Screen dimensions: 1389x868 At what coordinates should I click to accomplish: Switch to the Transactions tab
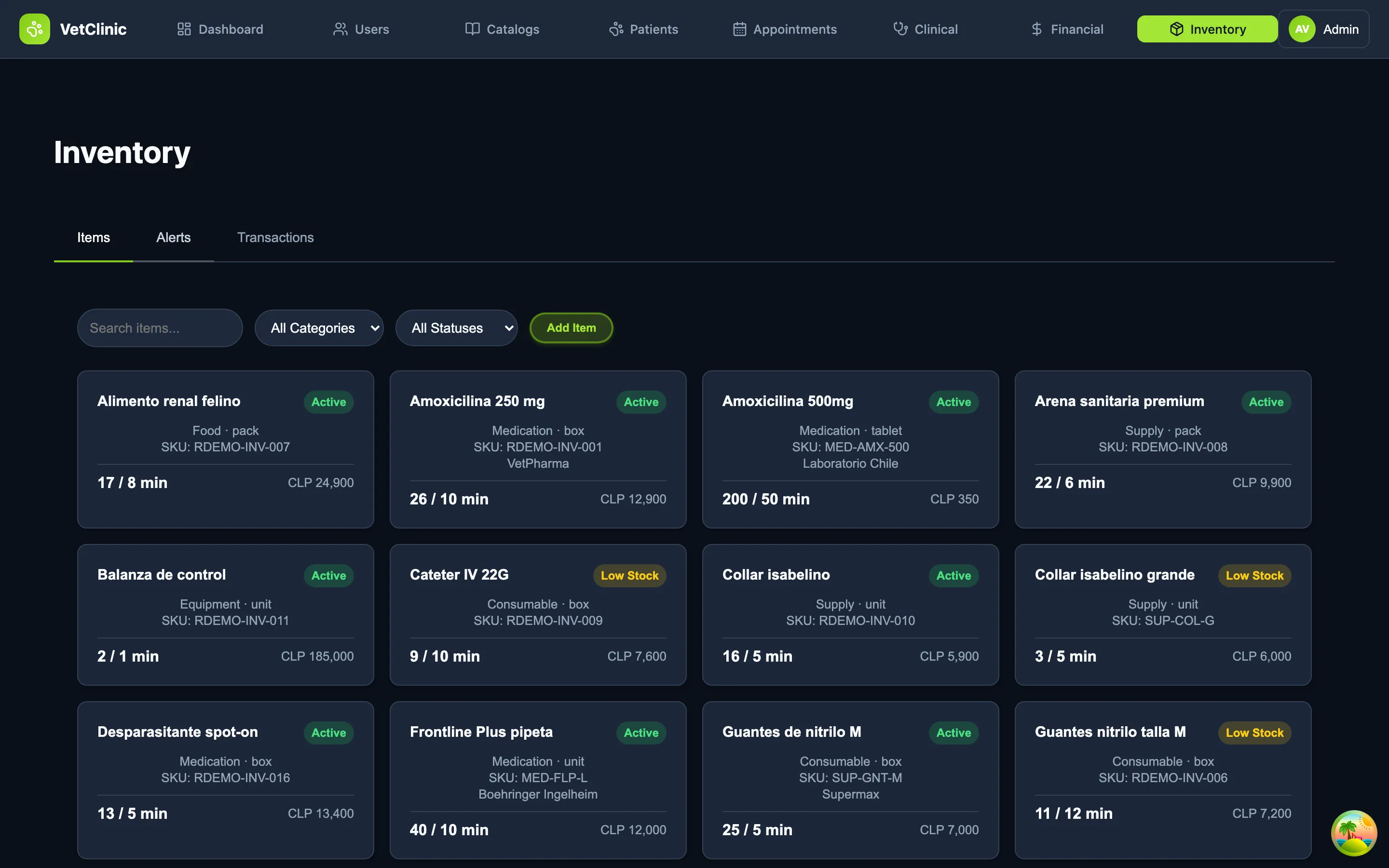[x=275, y=238]
